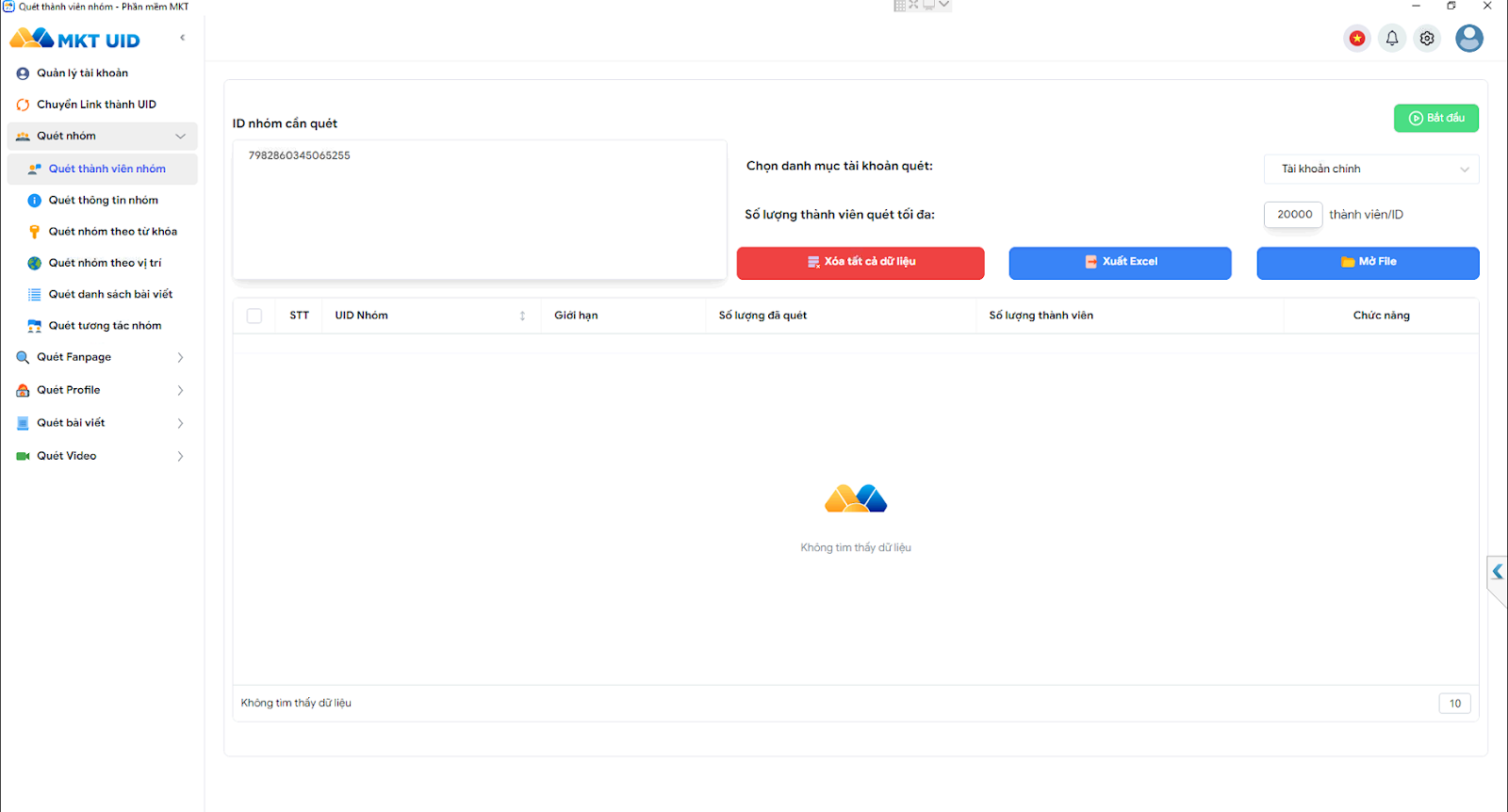Open the page size selector showing 10
This screenshot has height=812, width=1508.
(x=1454, y=704)
